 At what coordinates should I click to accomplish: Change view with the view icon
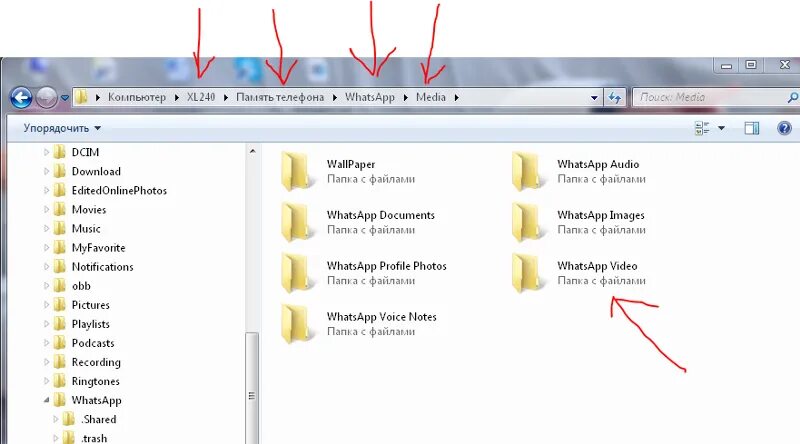(x=703, y=128)
